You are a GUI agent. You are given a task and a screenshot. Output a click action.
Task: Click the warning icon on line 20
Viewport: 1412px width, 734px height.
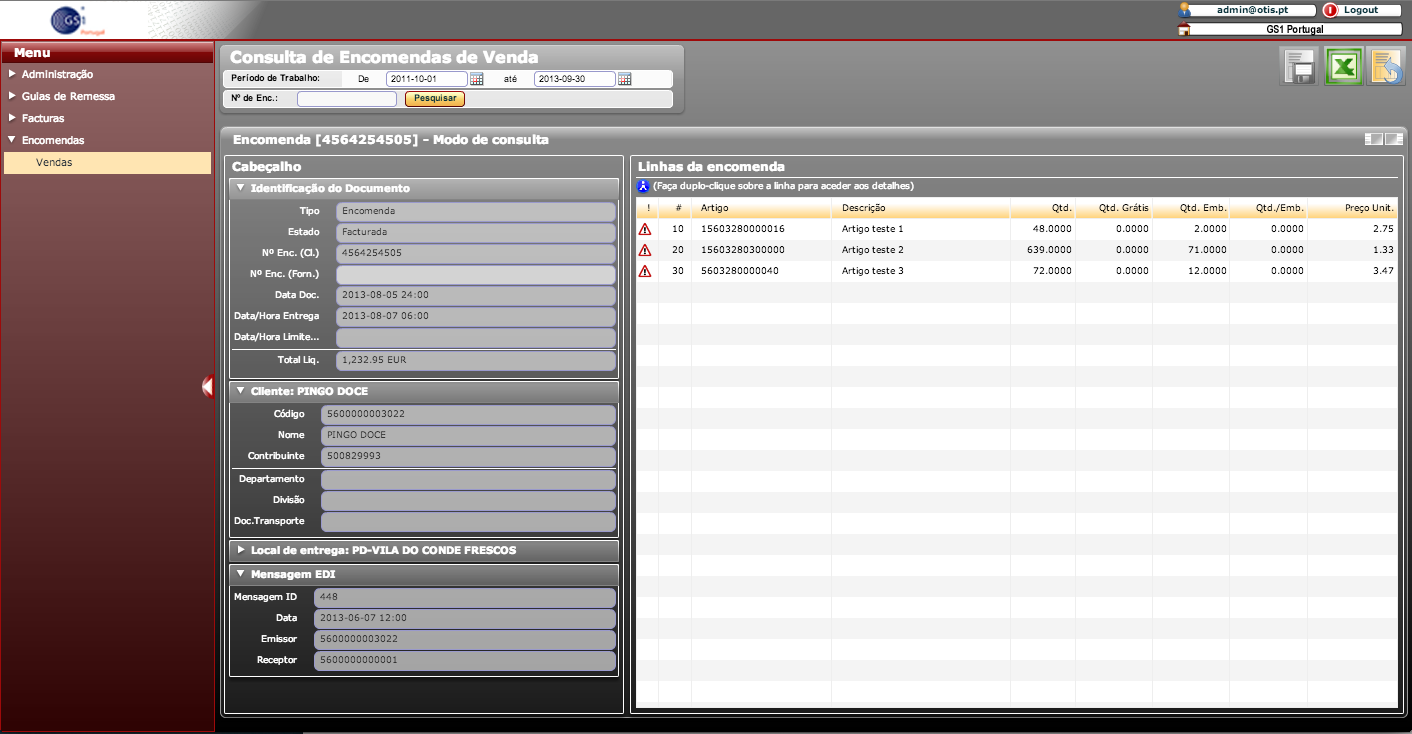(x=645, y=250)
